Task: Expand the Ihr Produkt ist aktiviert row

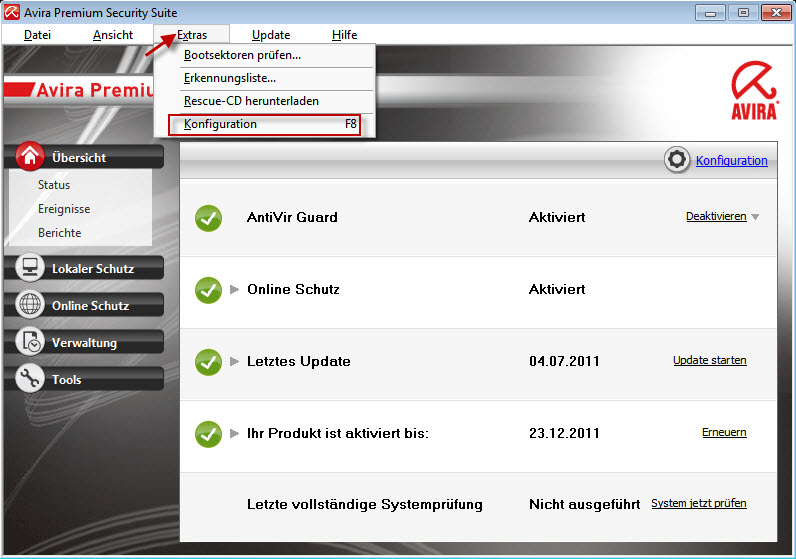Action: (x=234, y=434)
